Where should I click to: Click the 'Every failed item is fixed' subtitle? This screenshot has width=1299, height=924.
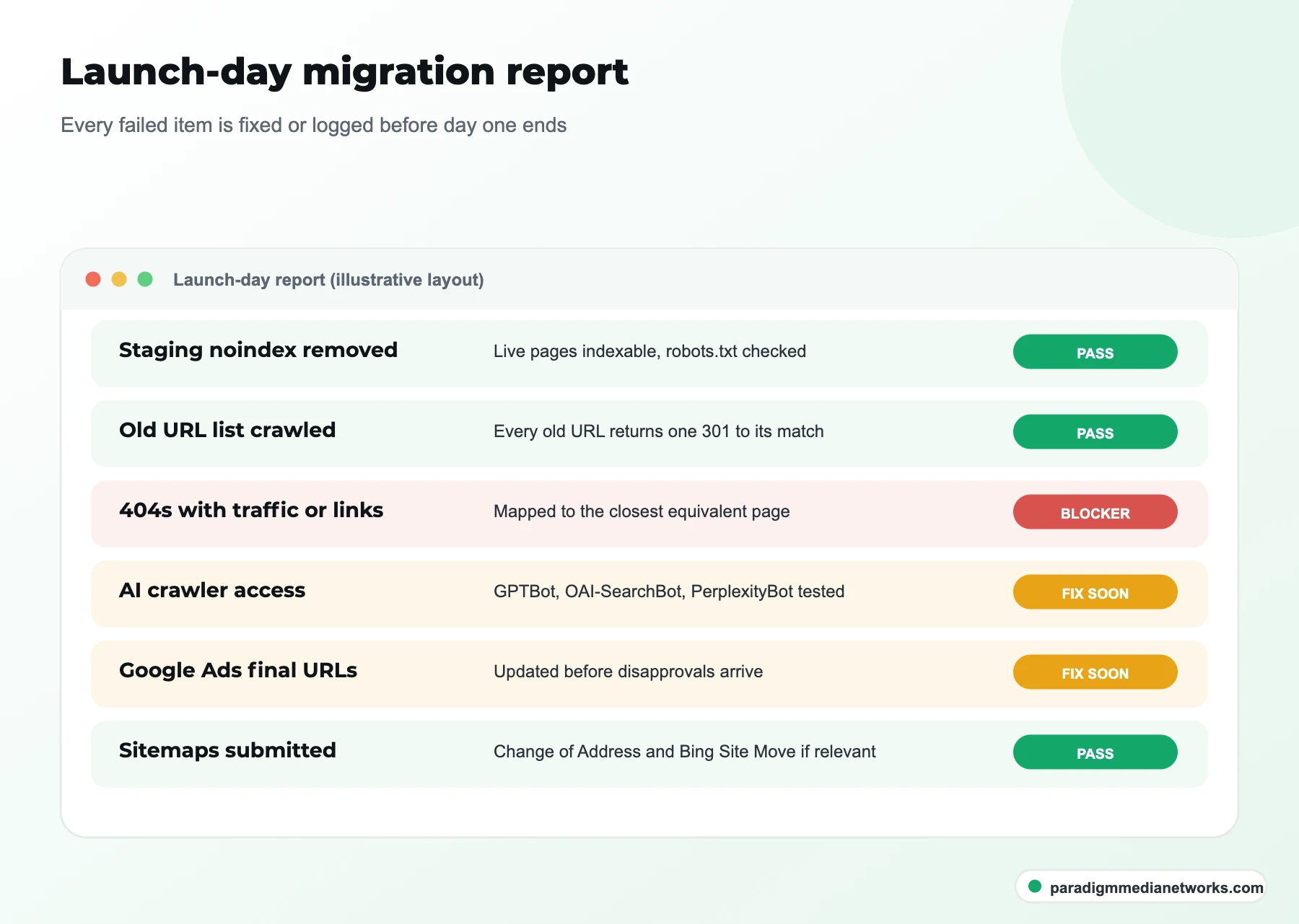[171, 126]
